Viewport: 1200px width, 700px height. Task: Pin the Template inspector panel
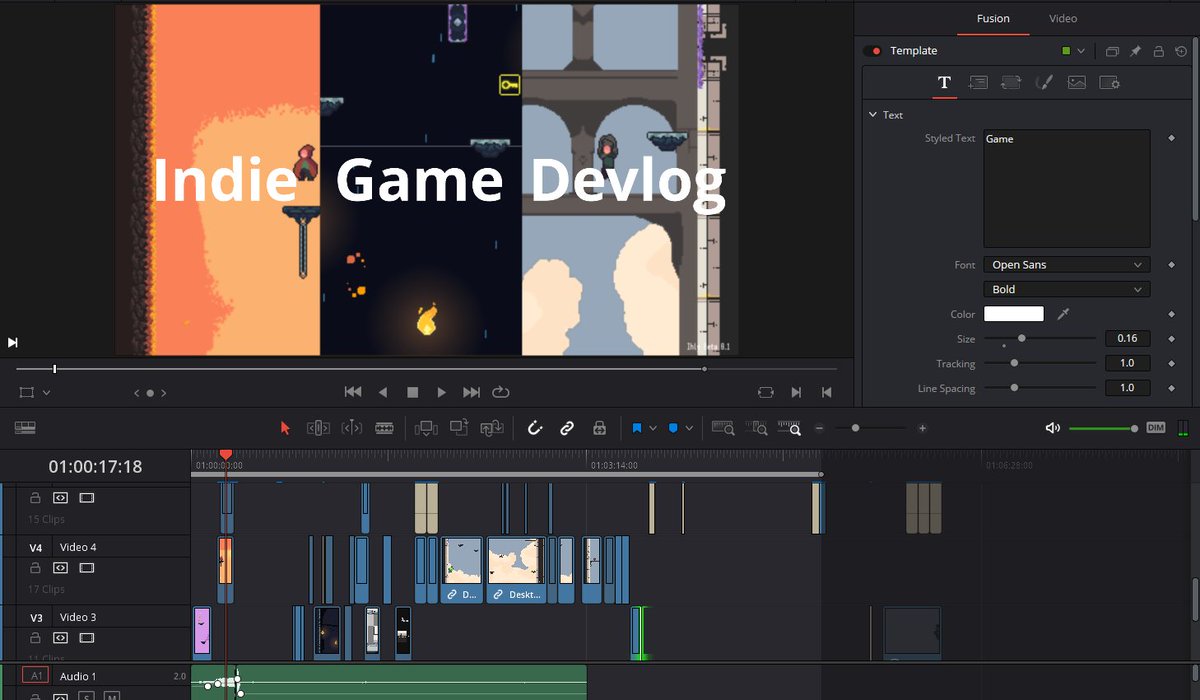coord(1135,51)
